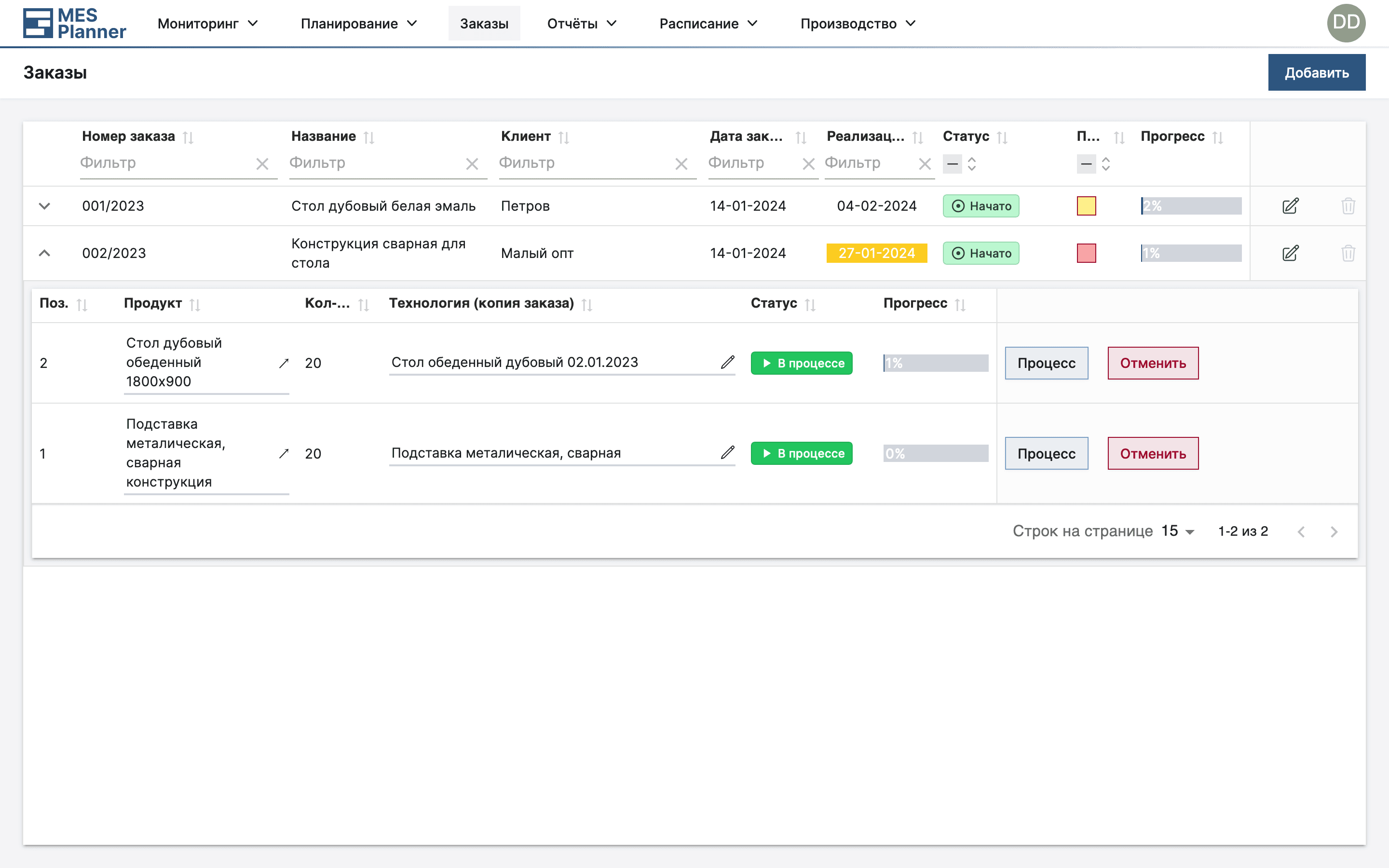Delete order 002/2023 via trash icon

1349,253
